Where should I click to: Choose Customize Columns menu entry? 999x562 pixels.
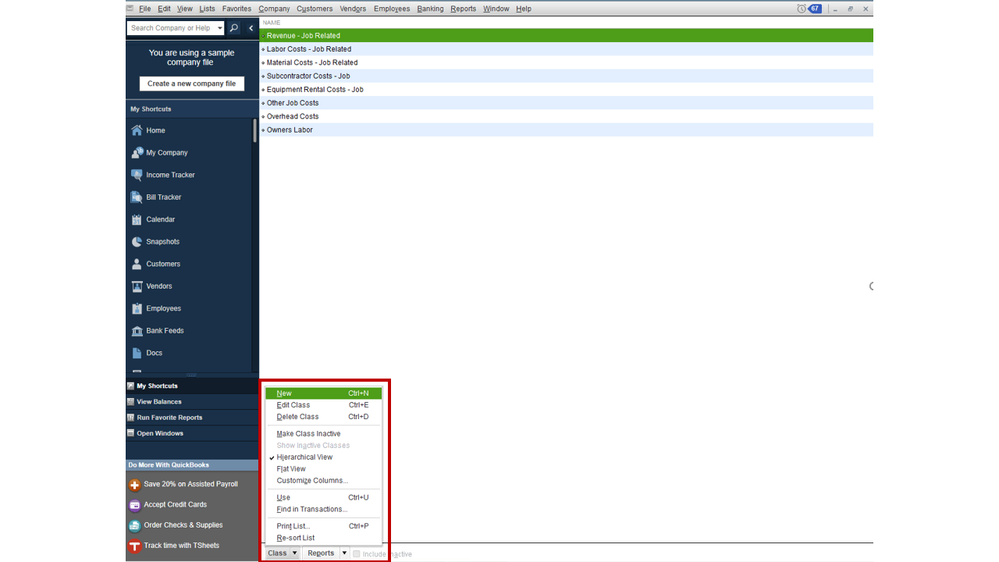[x=324, y=480]
